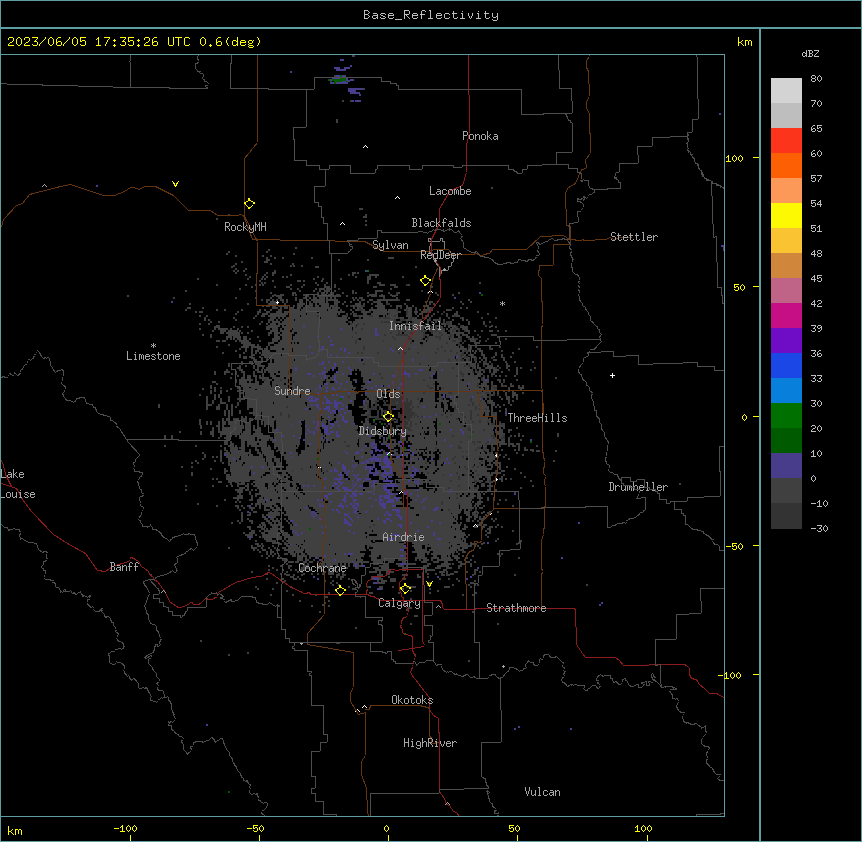The height and width of the screenshot is (842, 862).
Task: Click the Vulcan town label
Action: [x=543, y=792]
